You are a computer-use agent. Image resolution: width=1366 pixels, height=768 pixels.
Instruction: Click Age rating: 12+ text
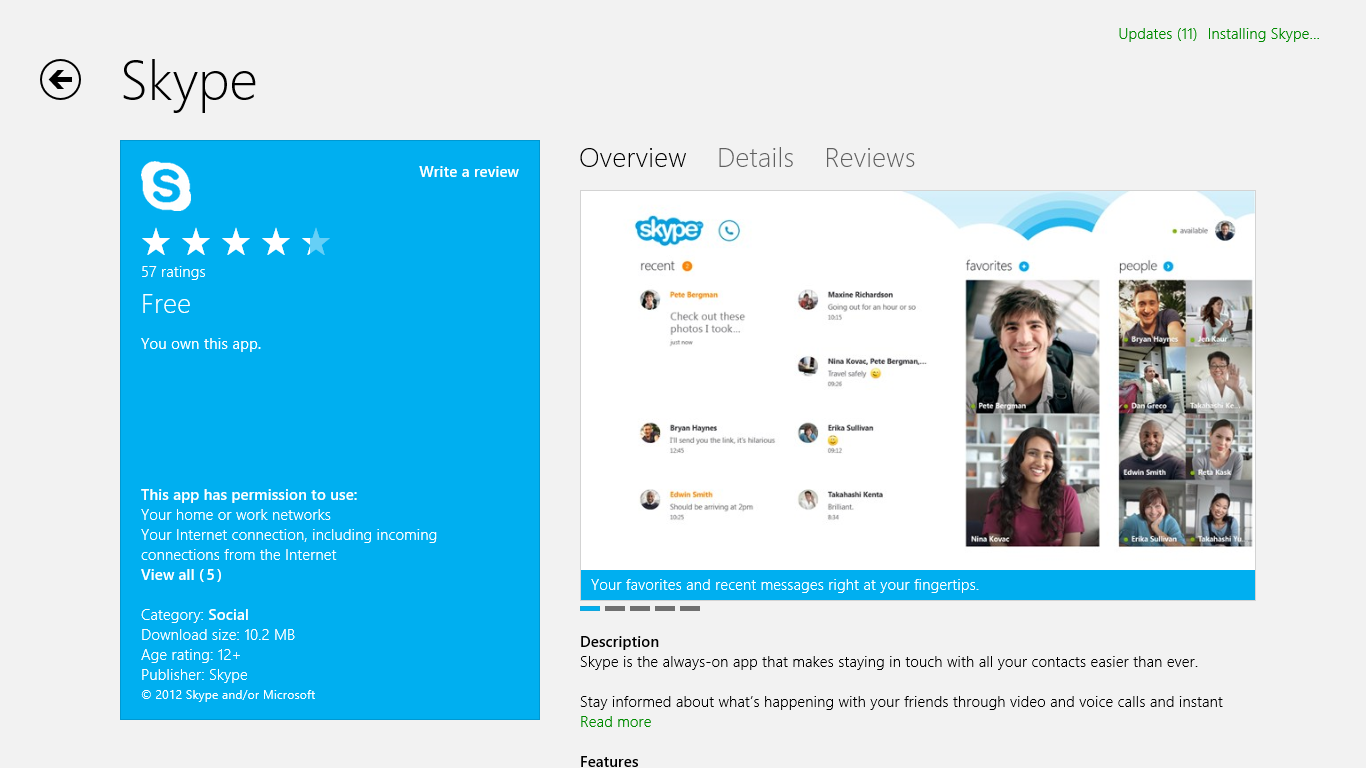coord(191,655)
